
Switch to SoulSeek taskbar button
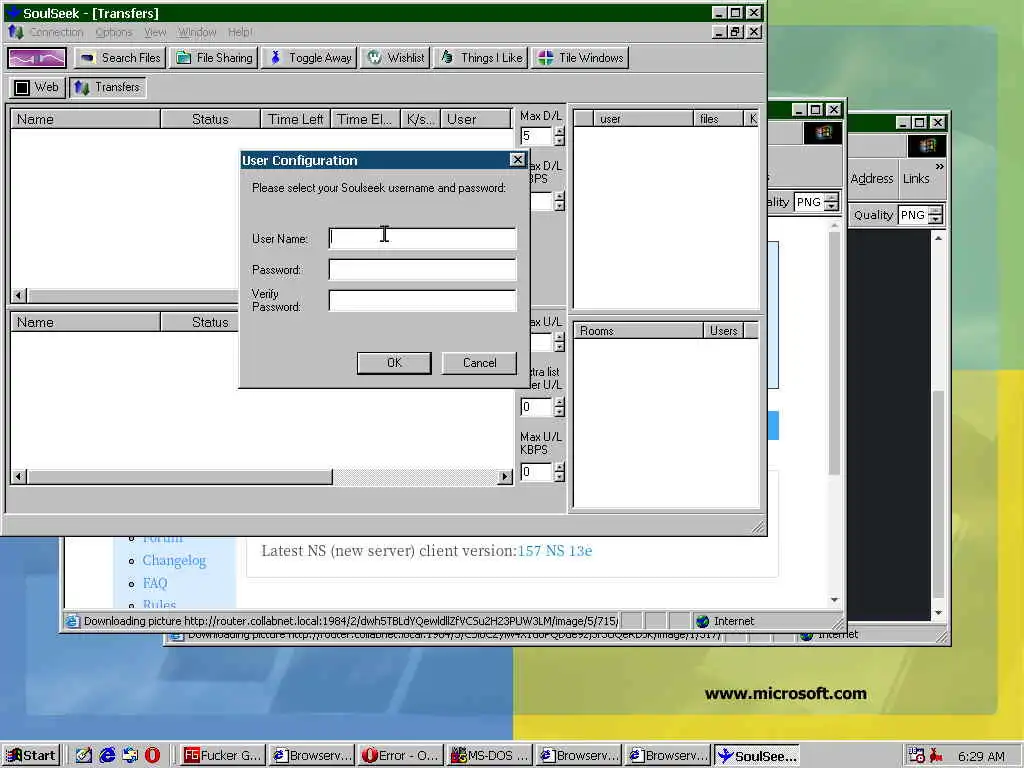coord(757,756)
